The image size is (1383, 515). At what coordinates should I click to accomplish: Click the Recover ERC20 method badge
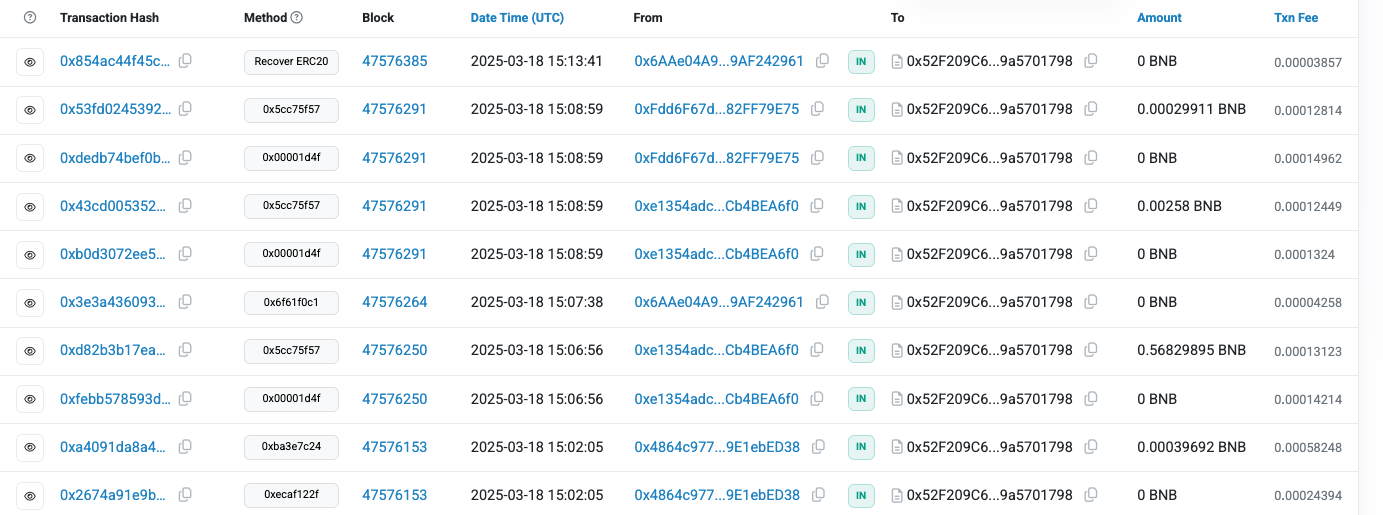291,62
